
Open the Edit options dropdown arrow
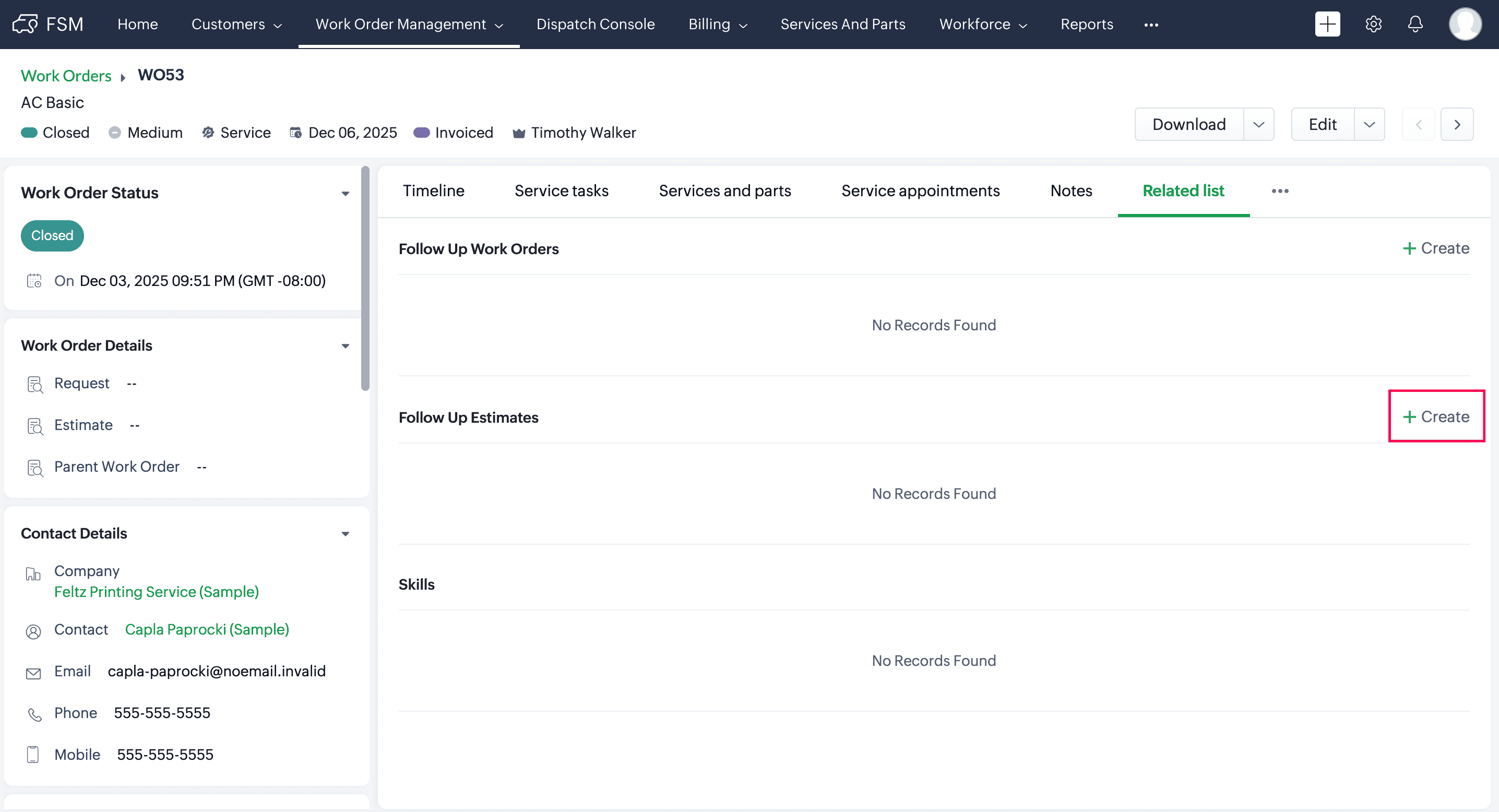click(x=1369, y=125)
